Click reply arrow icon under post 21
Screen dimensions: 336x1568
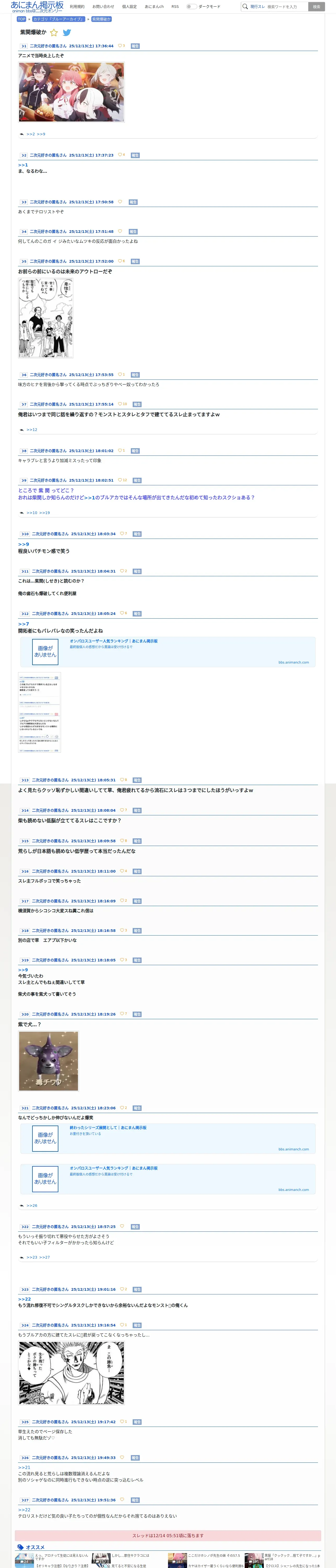point(21,1206)
